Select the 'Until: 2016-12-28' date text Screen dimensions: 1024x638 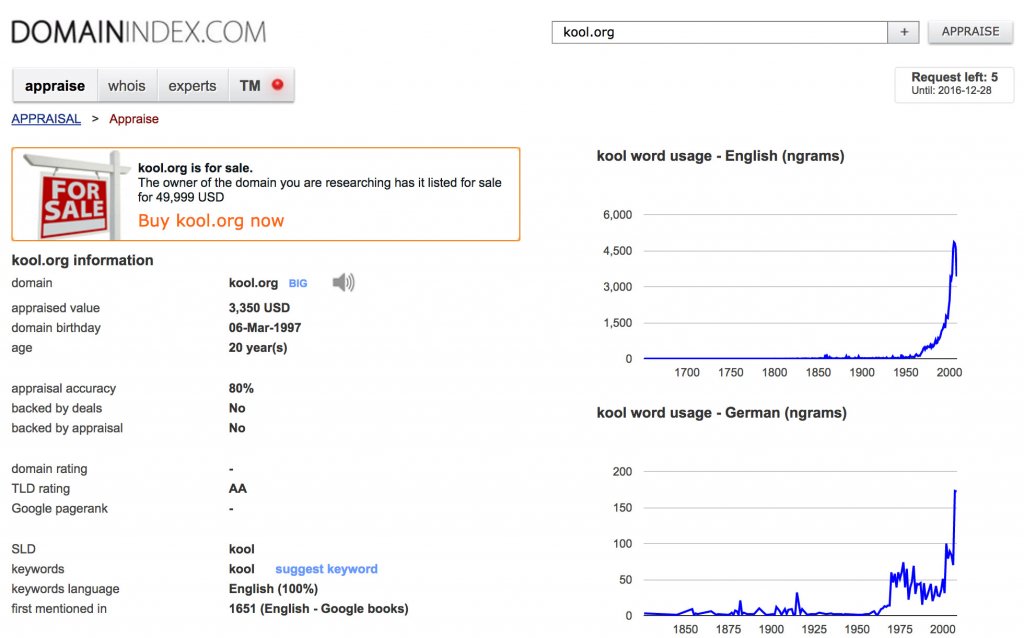pos(952,91)
